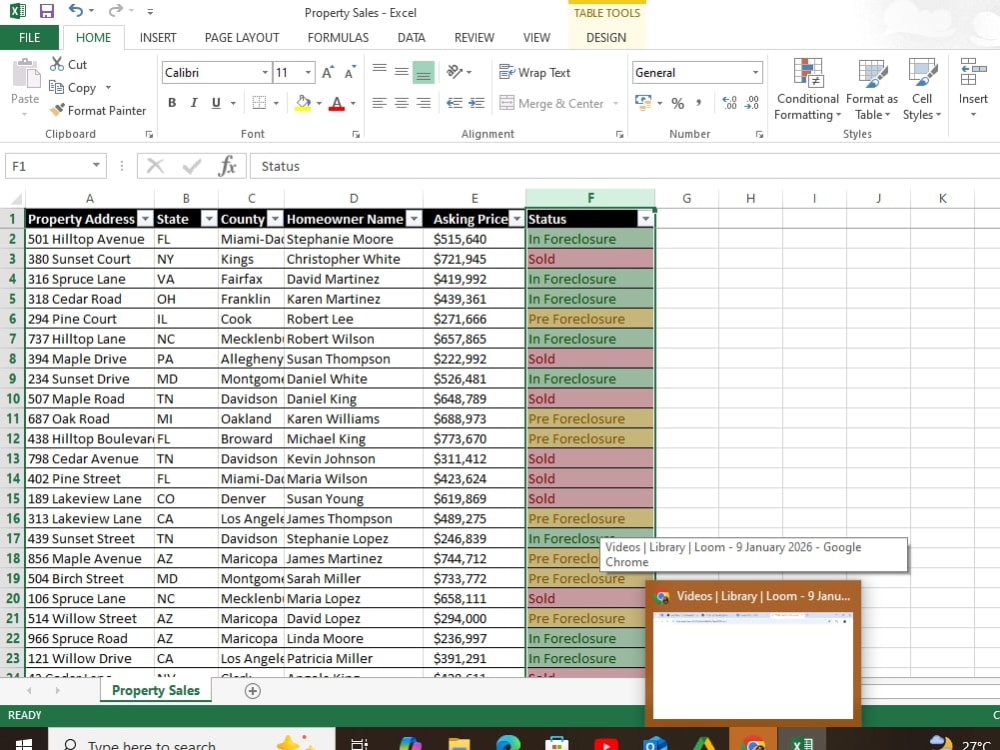Align text left in the cell
The width and height of the screenshot is (1000, 750).
point(379,103)
